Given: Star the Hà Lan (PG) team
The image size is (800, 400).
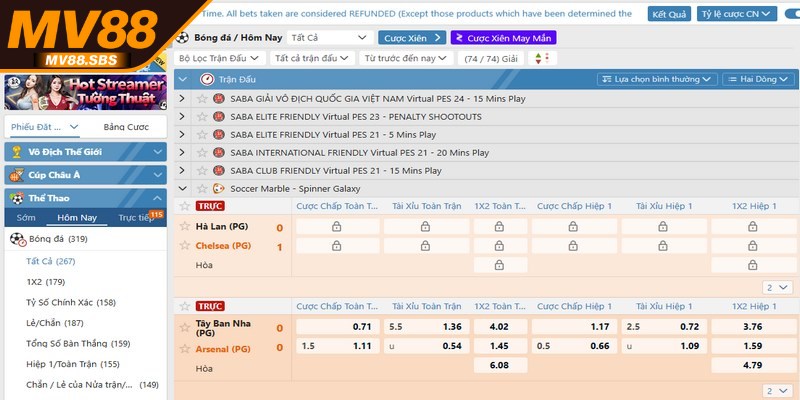Looking at the screenshot, I should click(x=184, y=227).
